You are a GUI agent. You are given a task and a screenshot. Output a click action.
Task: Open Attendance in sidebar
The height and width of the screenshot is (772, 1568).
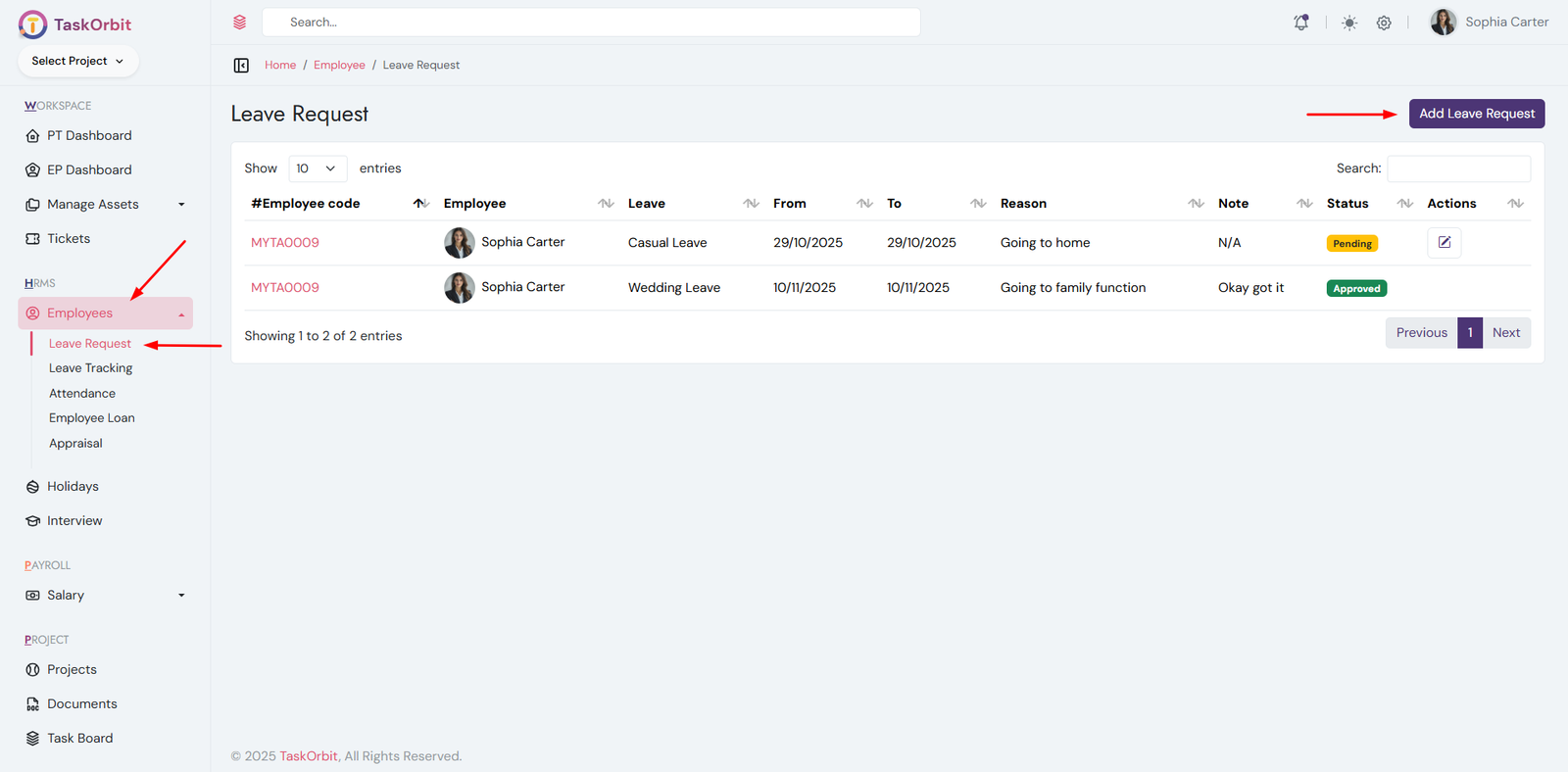click(82, 394)
